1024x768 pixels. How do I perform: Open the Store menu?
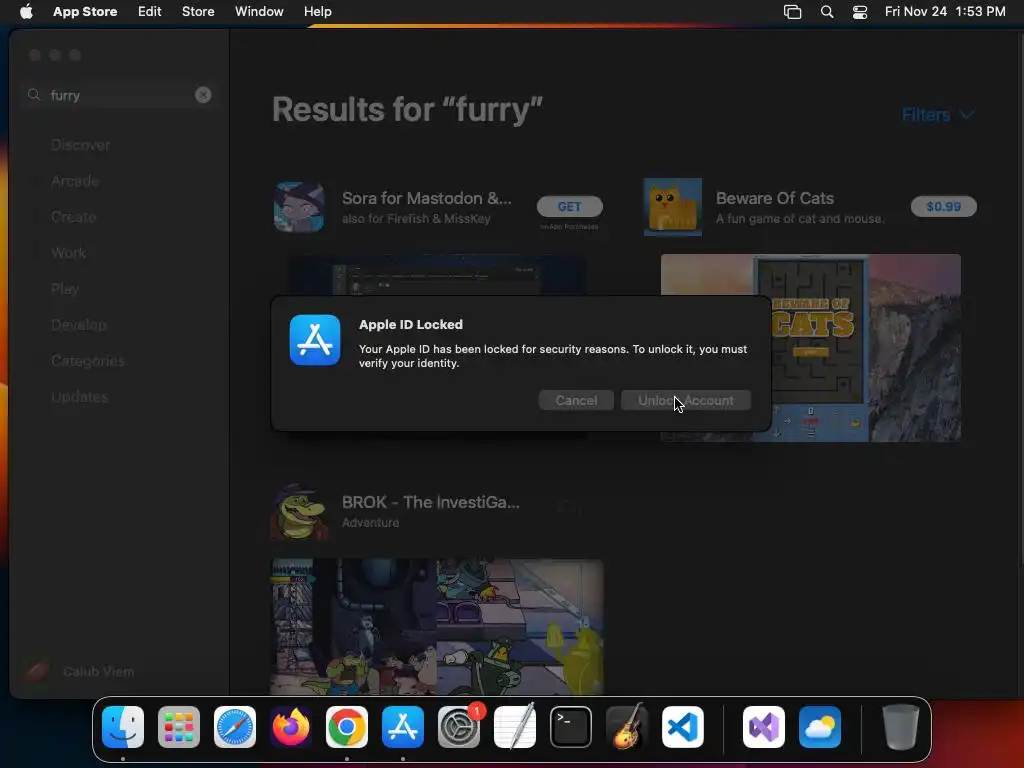coord(198,11)
